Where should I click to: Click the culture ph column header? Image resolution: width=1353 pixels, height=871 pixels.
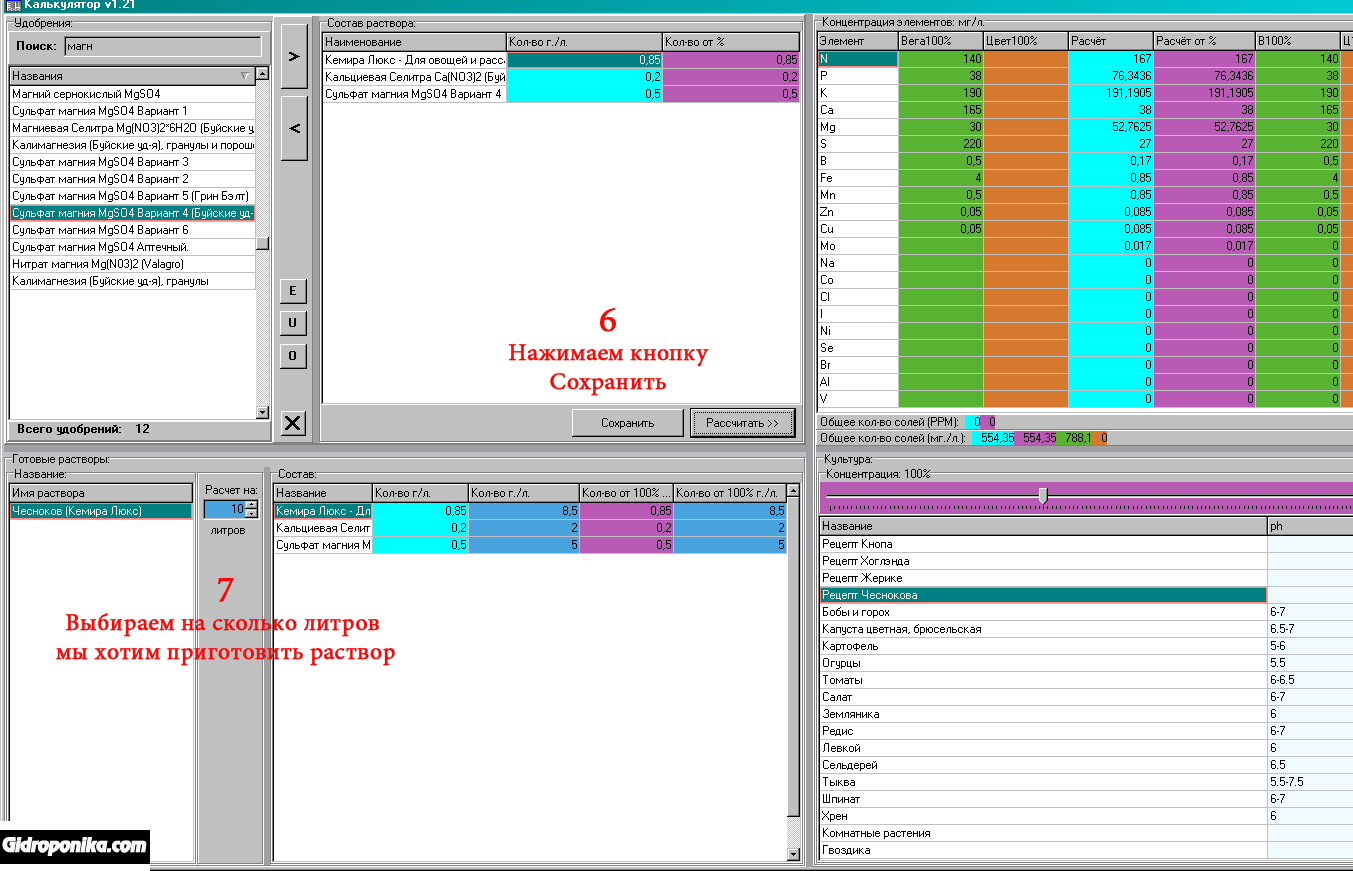point(1310,526)
